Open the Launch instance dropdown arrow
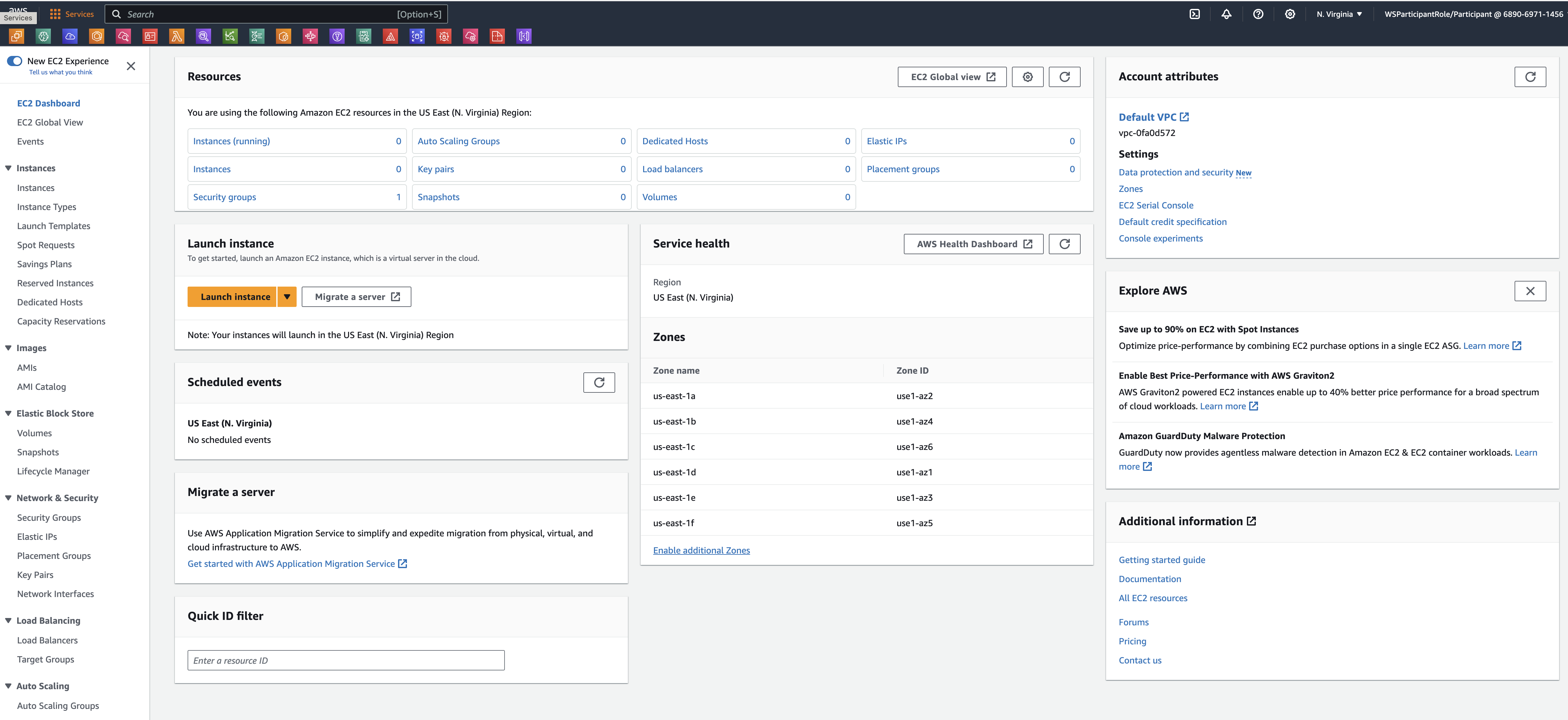Screen dimensions: 1568x720 click(287, 297)
